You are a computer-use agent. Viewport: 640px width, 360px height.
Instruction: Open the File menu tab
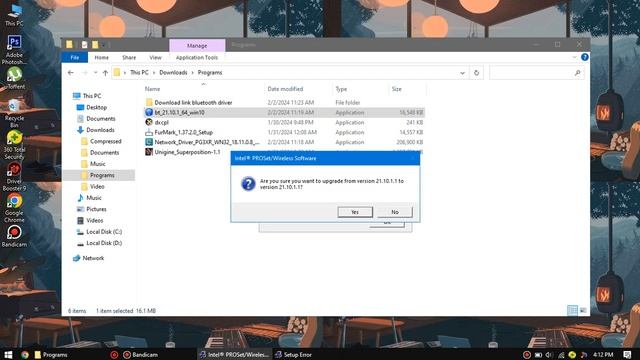[x=75, y=58]
